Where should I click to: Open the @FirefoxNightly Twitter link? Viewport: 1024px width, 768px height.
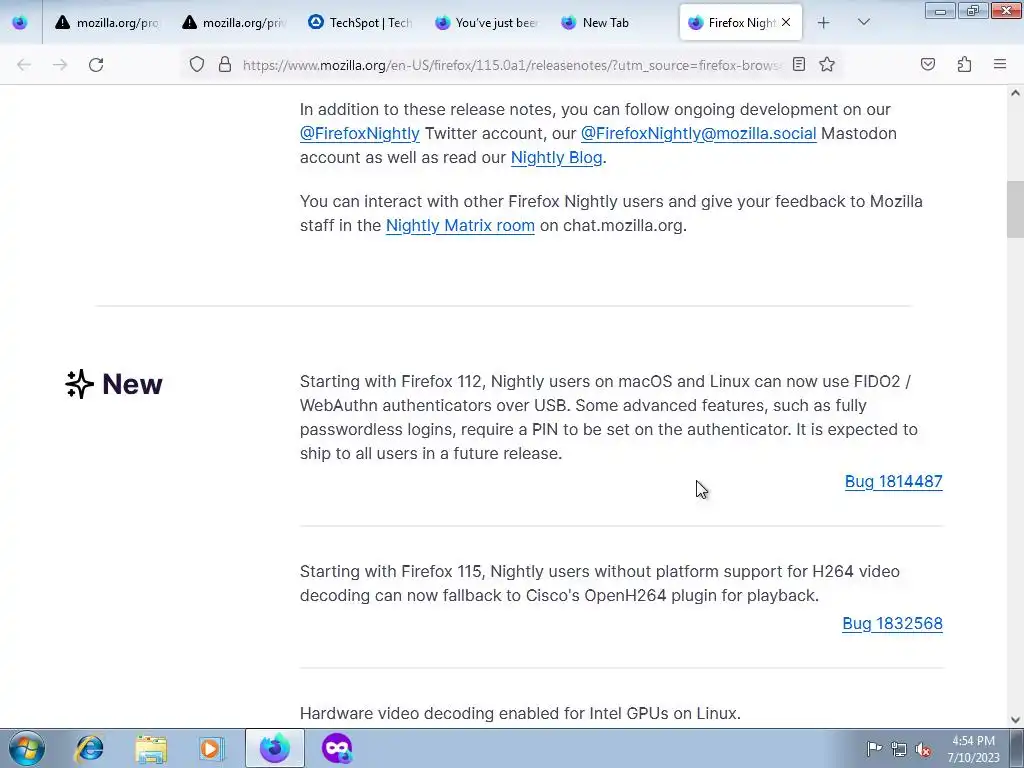coord(359,133)
